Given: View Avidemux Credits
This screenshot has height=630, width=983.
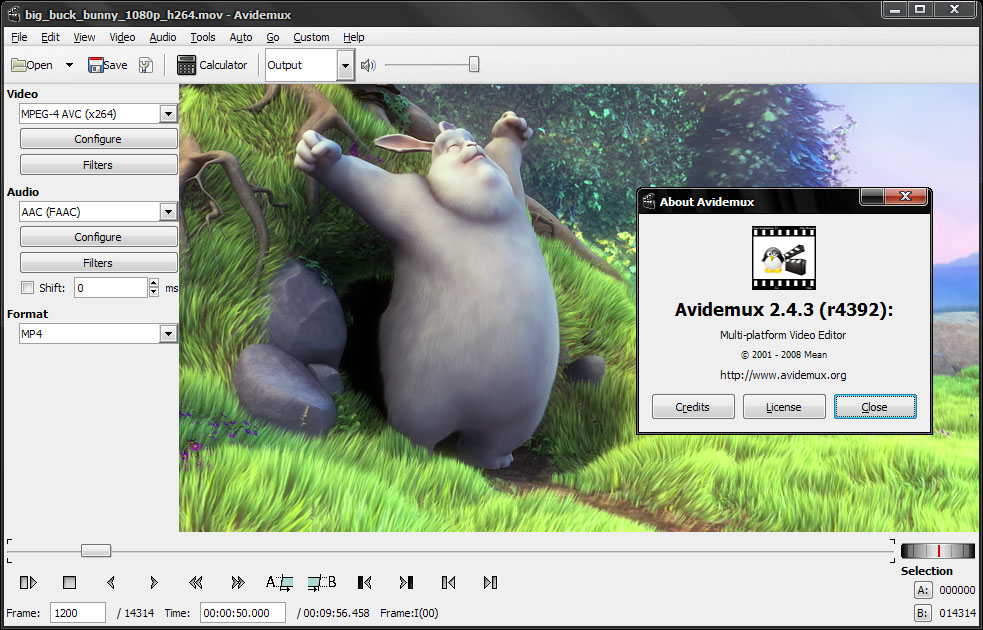Looking at the screenshot, I should pos(693,406).
